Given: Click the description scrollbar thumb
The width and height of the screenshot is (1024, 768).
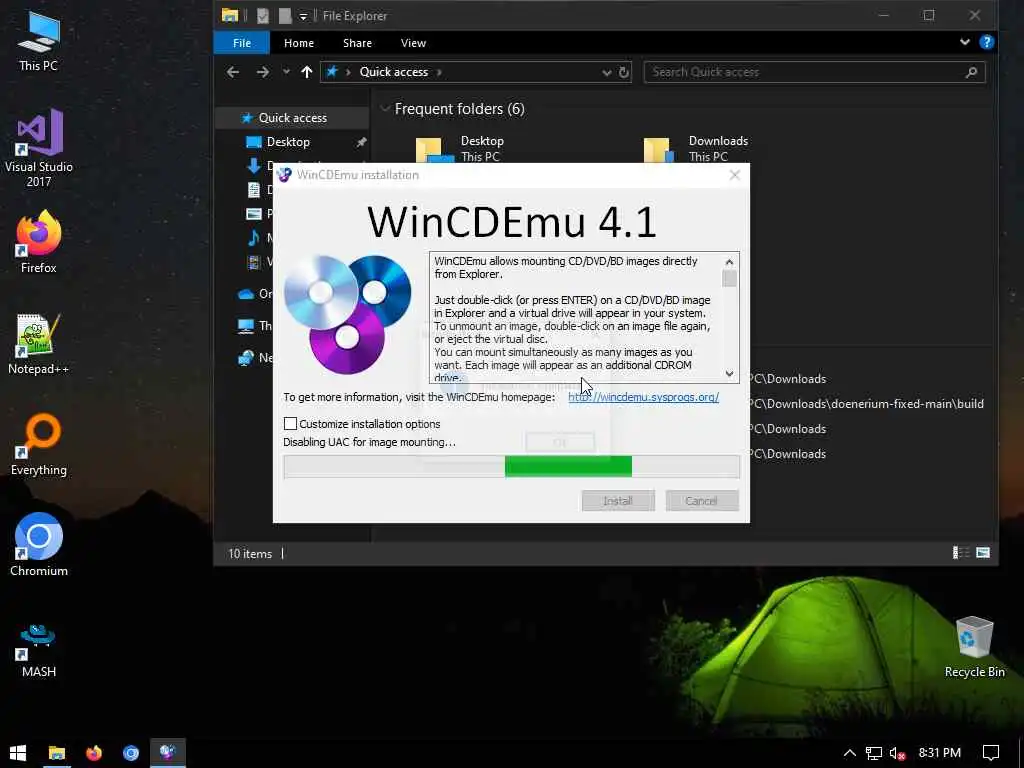Looking at the screenshot, I should 729,278.
